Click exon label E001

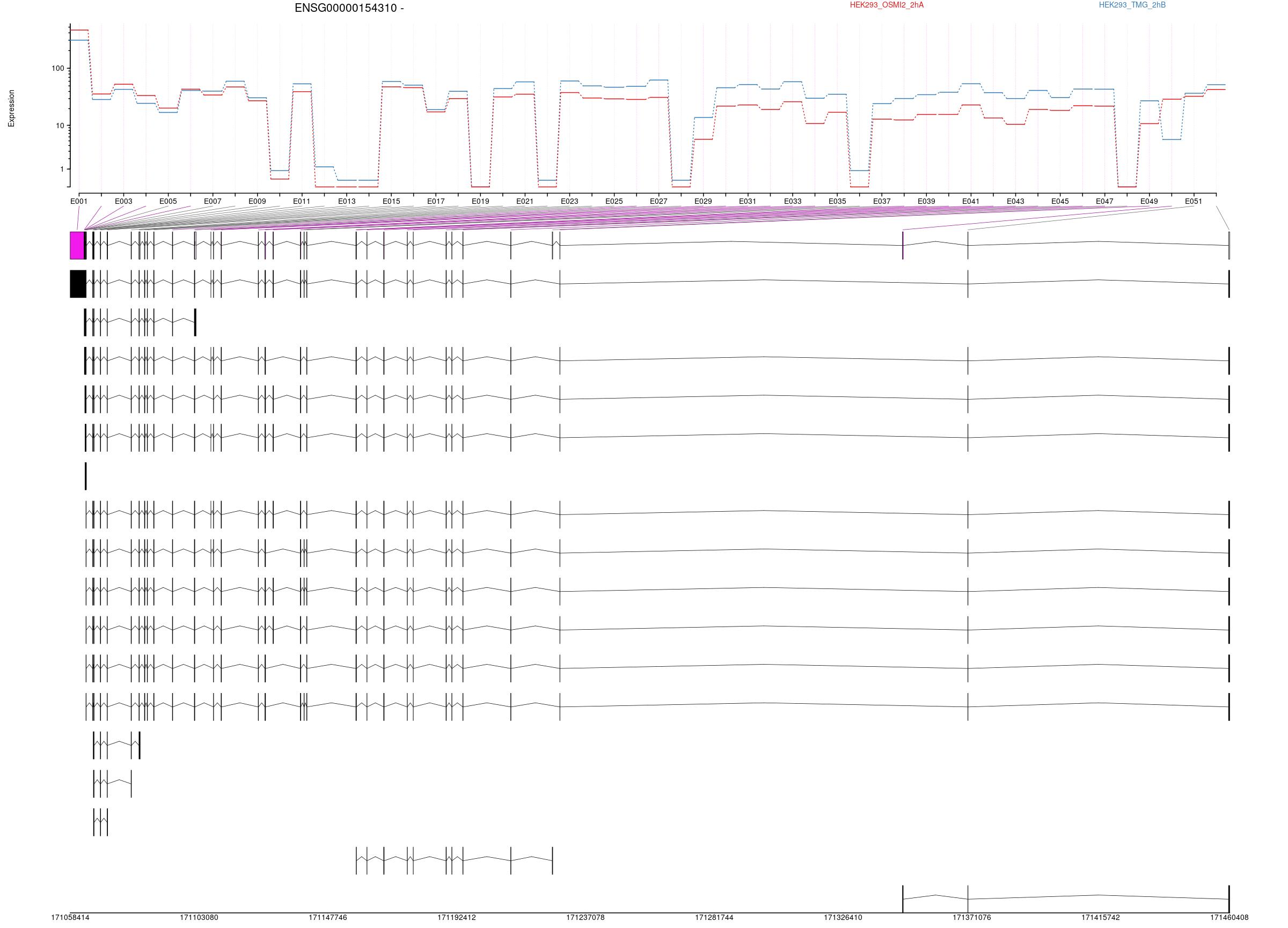click(79, 202)
